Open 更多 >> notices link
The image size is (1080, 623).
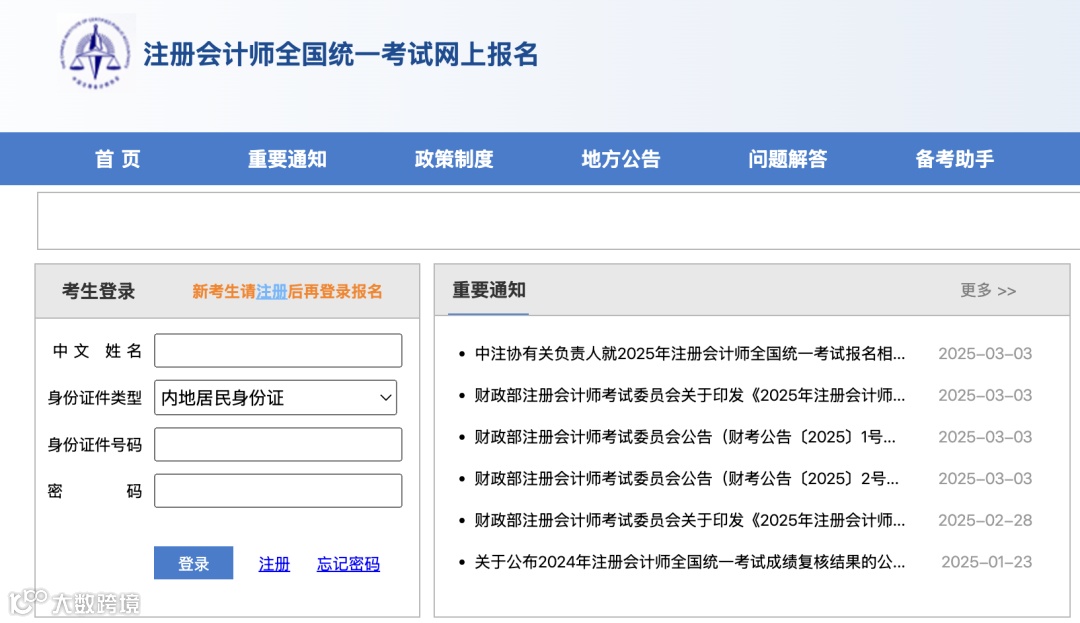point(988,291)
